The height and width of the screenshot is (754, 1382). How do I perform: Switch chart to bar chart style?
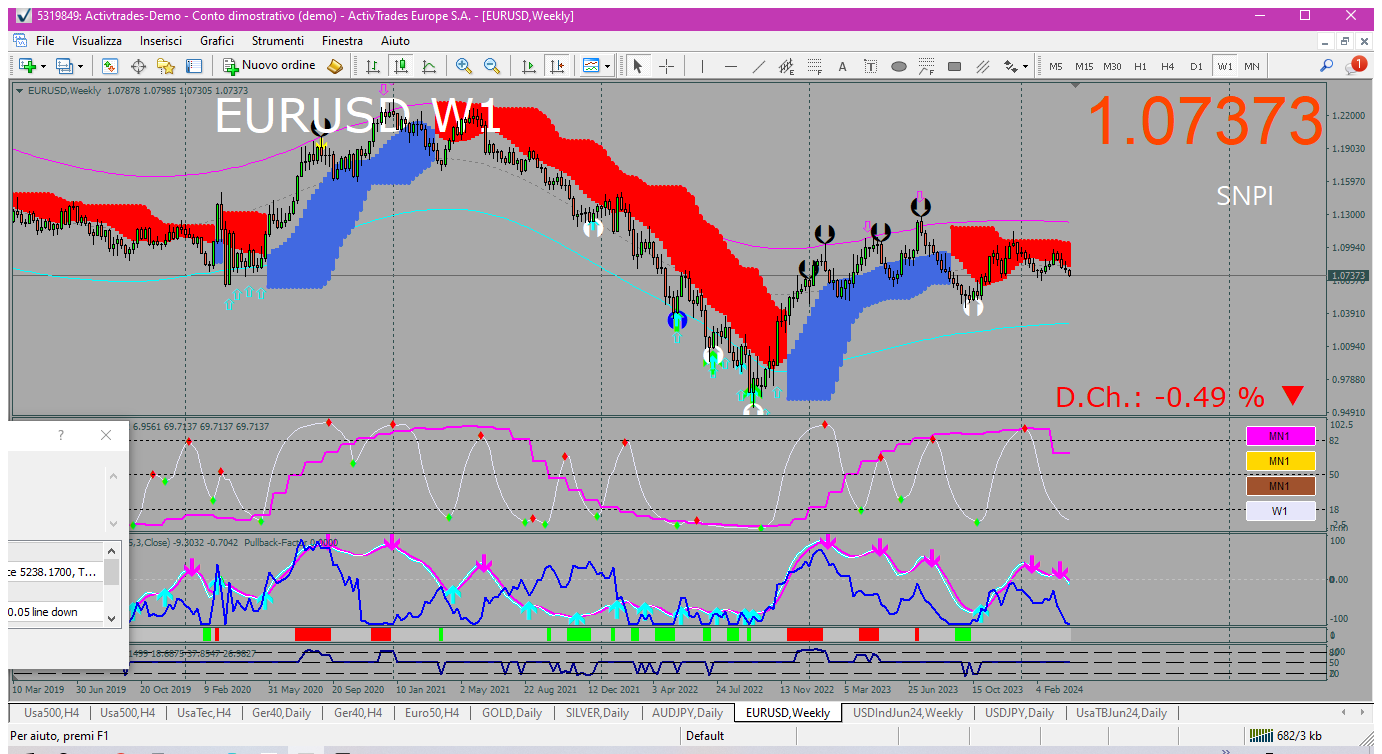tap(373, 66)
